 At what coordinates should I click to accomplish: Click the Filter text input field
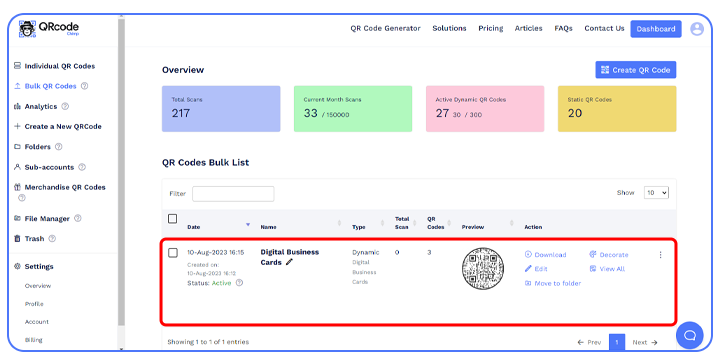point(233,194)
